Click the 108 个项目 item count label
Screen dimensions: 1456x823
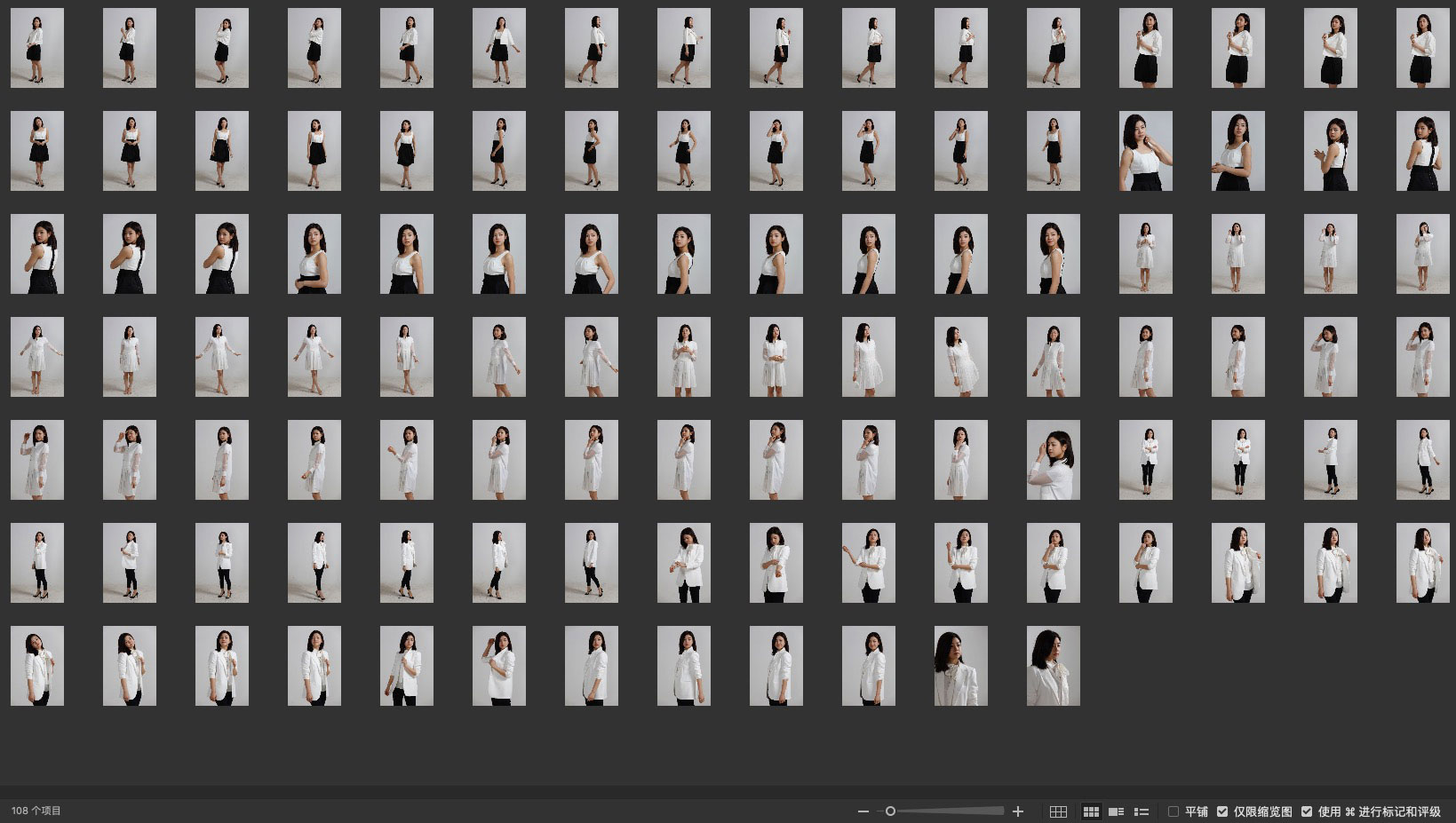[x=36, y=811]
